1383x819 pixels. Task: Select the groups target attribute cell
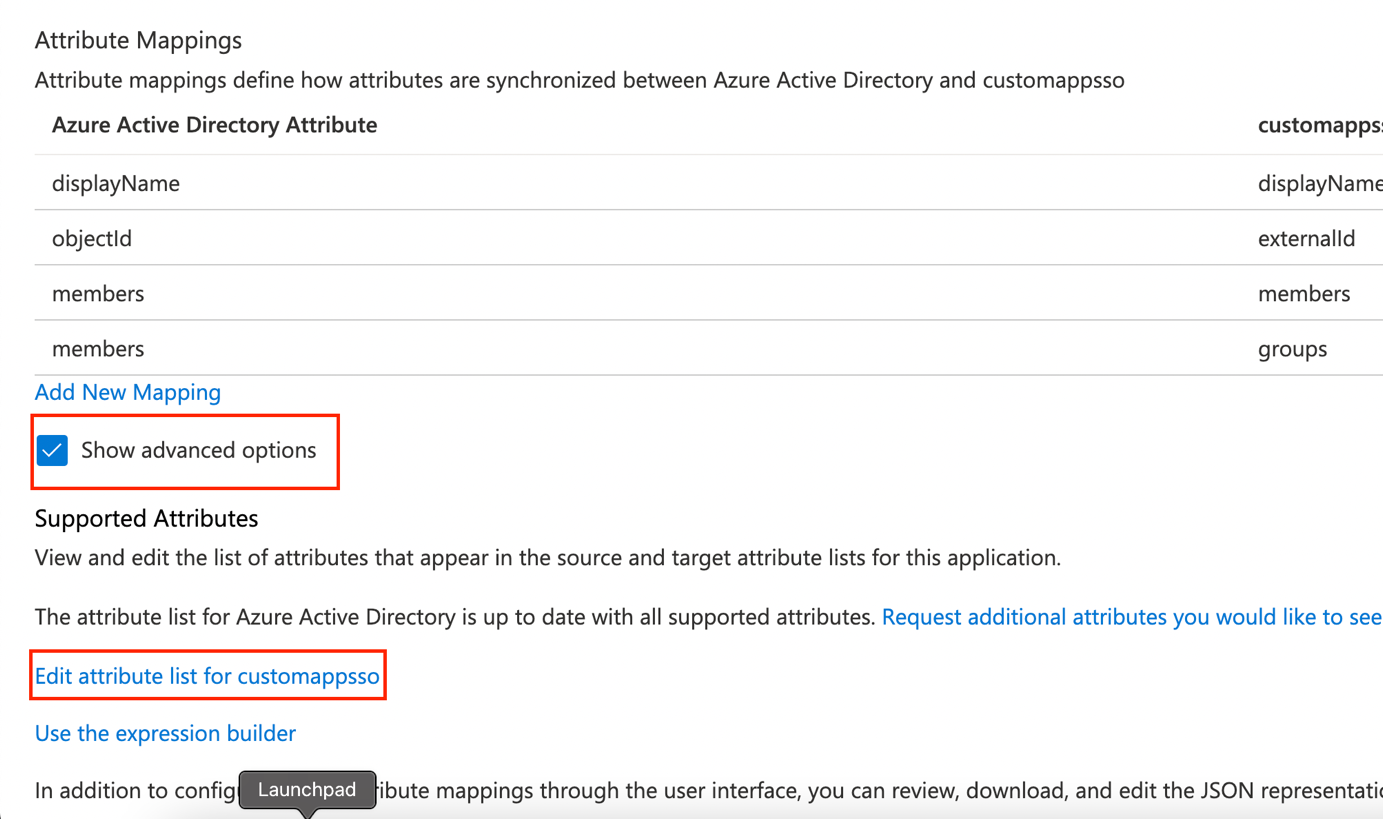click(x=1292, y=349)
